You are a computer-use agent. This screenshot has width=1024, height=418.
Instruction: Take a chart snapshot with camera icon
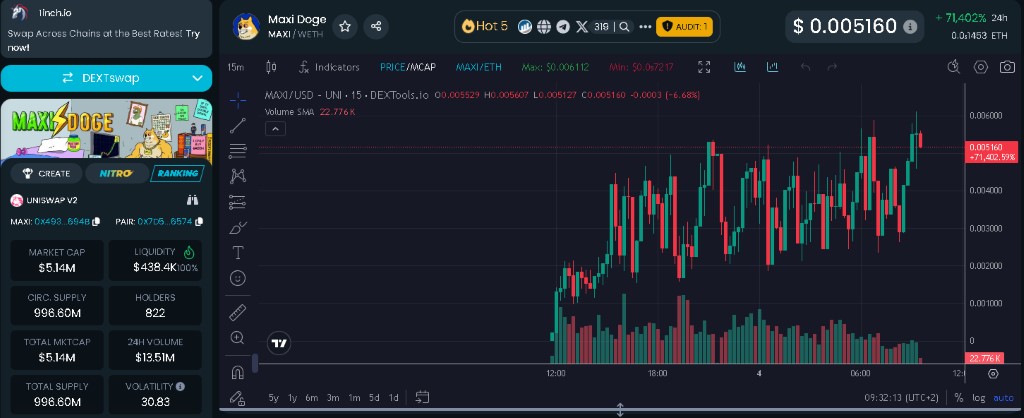(x=981, y=67)
